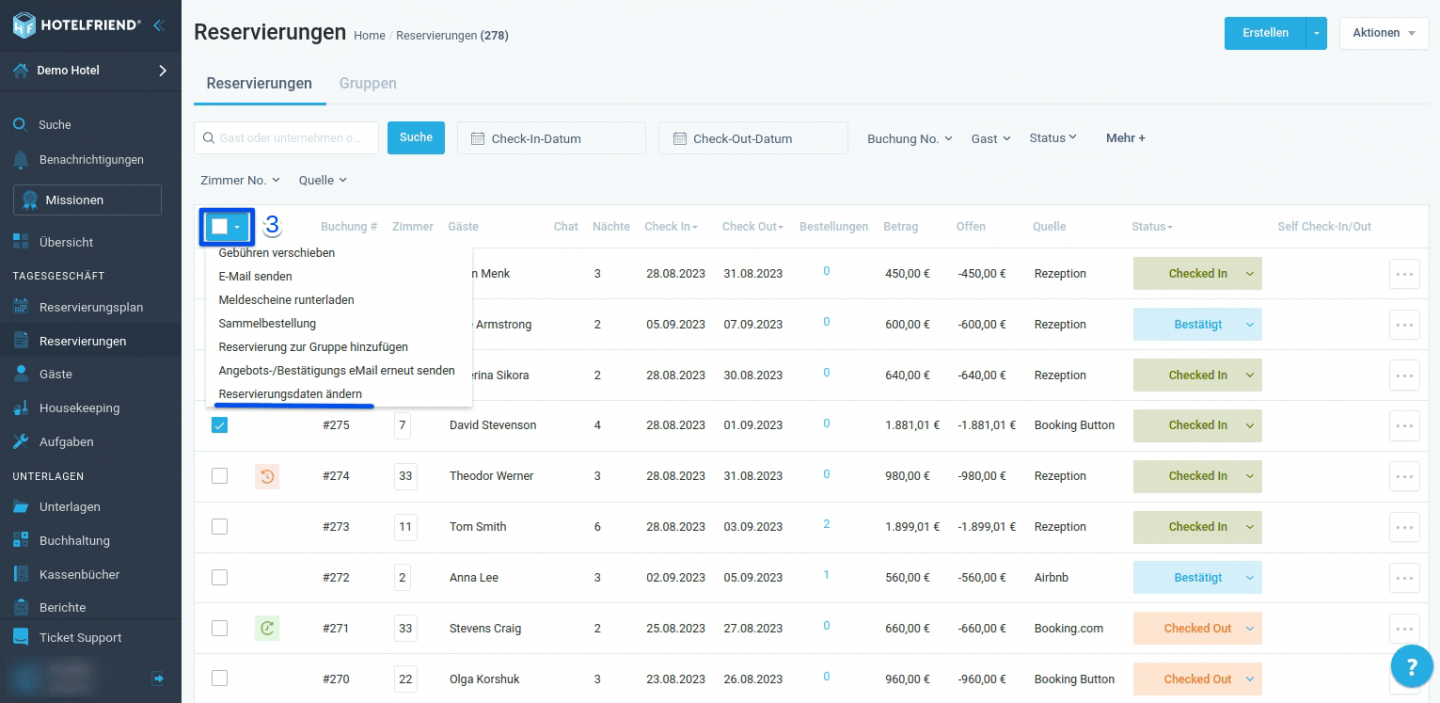The image size is (1440, 703).
Task: Open Buchung No. filter dropdown
Action: pos(909,139)
